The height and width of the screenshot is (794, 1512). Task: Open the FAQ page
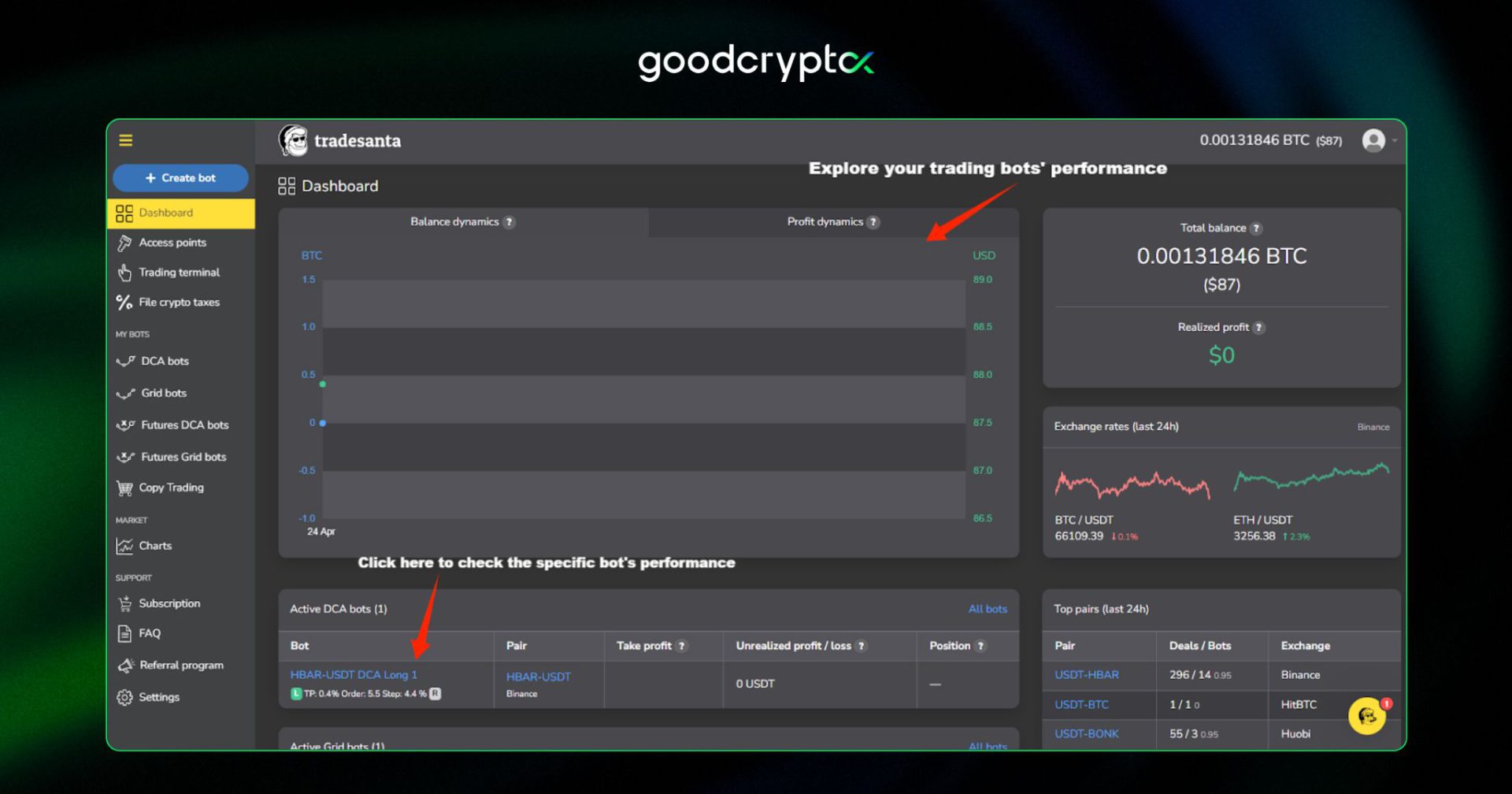[150, 633]
